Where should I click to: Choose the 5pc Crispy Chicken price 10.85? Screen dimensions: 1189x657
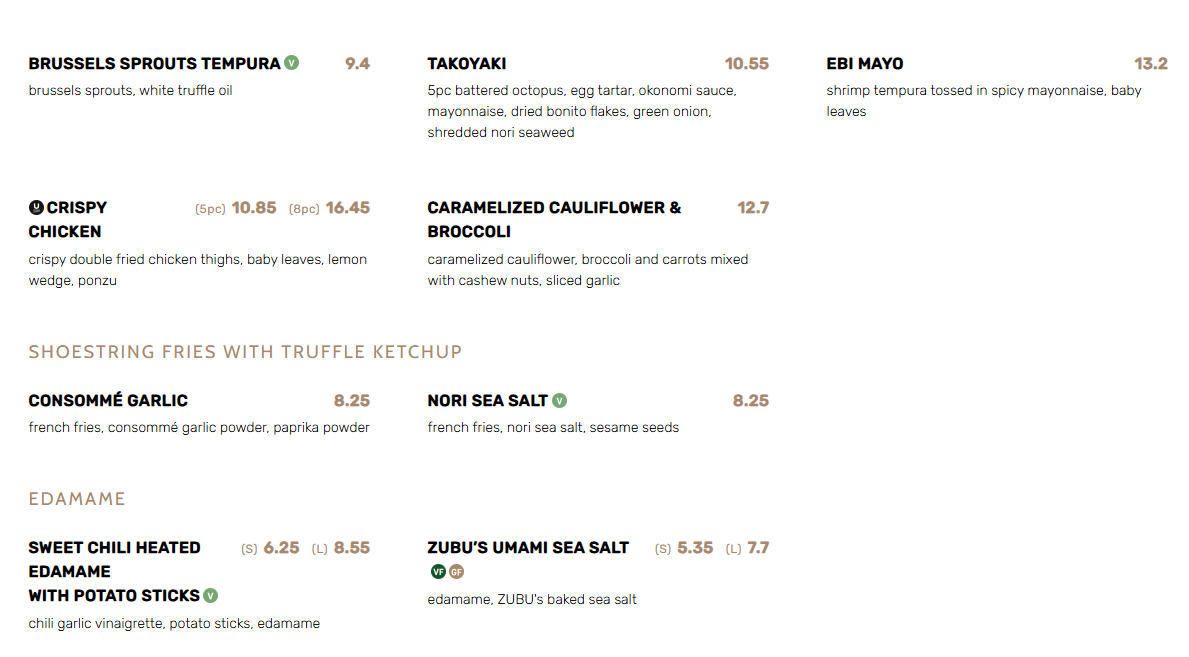(253, 208)
